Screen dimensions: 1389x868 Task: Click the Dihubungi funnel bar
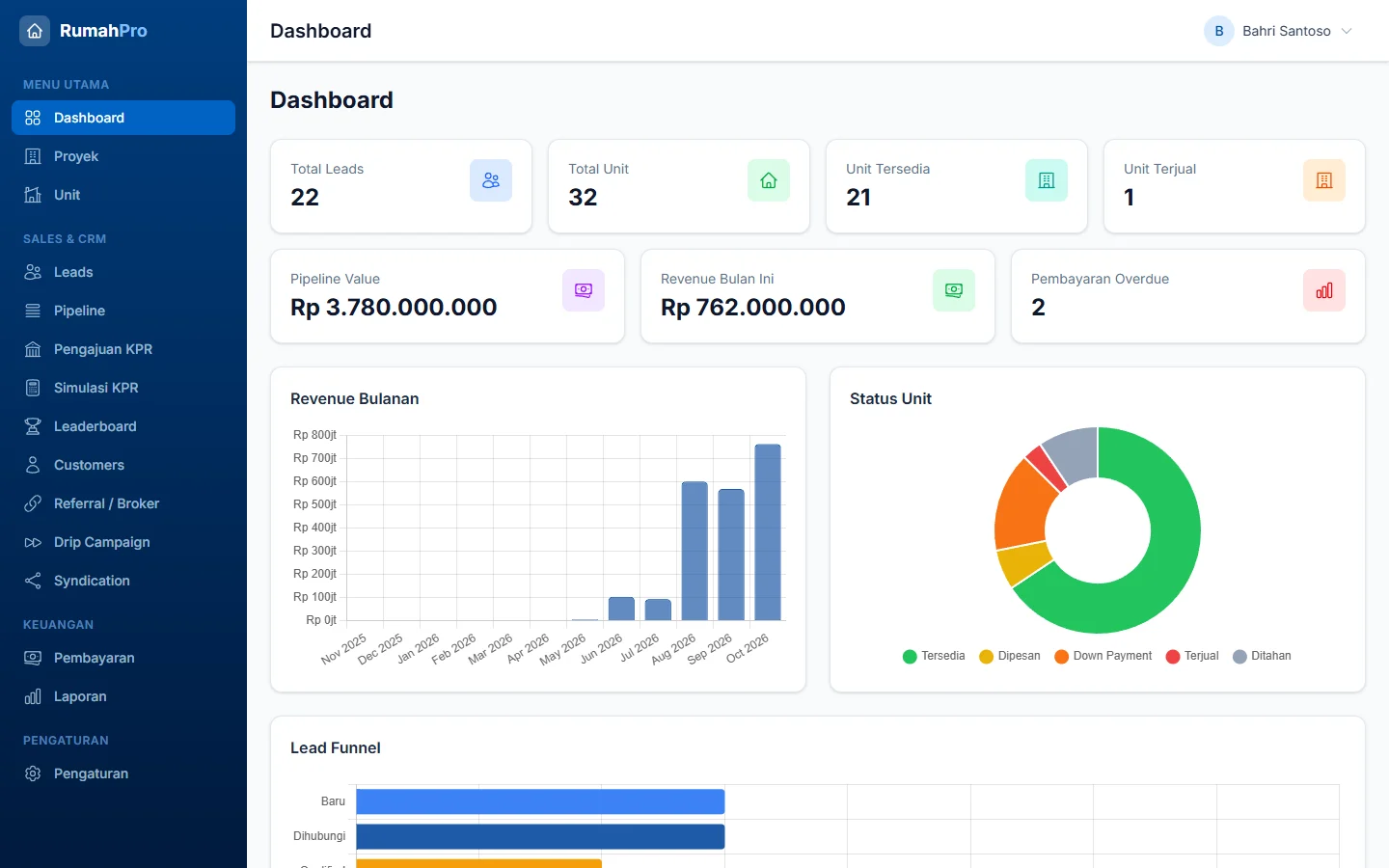click(540, 836)
